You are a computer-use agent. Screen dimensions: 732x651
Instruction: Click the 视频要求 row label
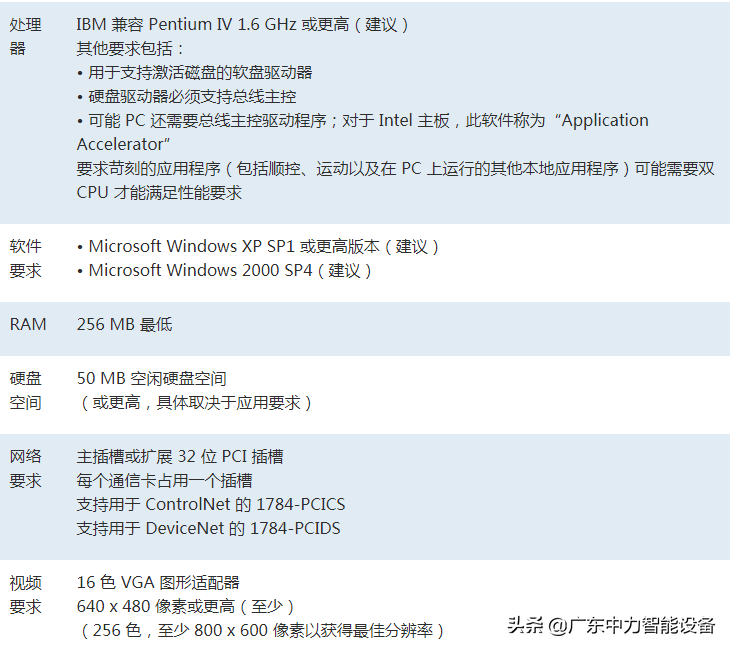coord(25,595)
